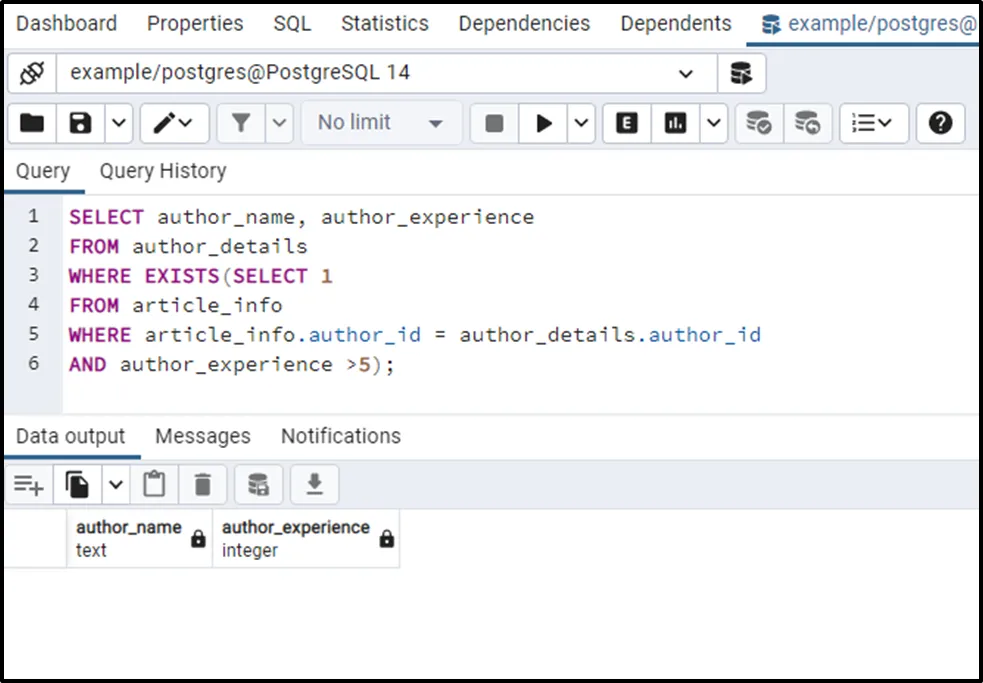Open the copy options dropdown arrow
The width and height of the screenshot is (983, 683).
point(116,485)
